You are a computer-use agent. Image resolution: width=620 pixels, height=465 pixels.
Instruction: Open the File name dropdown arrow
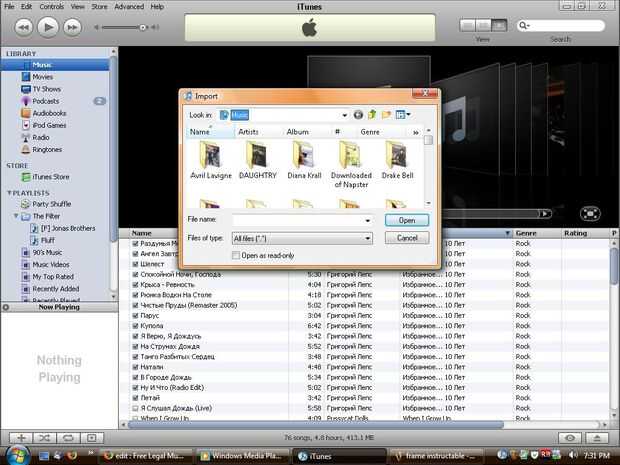click(368, 220)
